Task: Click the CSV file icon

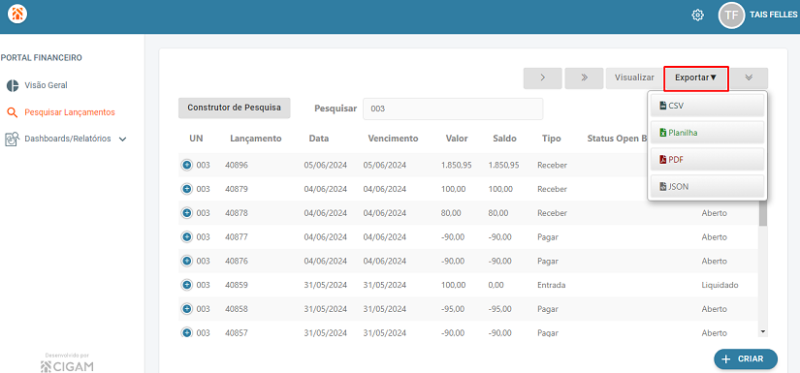Action: (x=663, y=106)
